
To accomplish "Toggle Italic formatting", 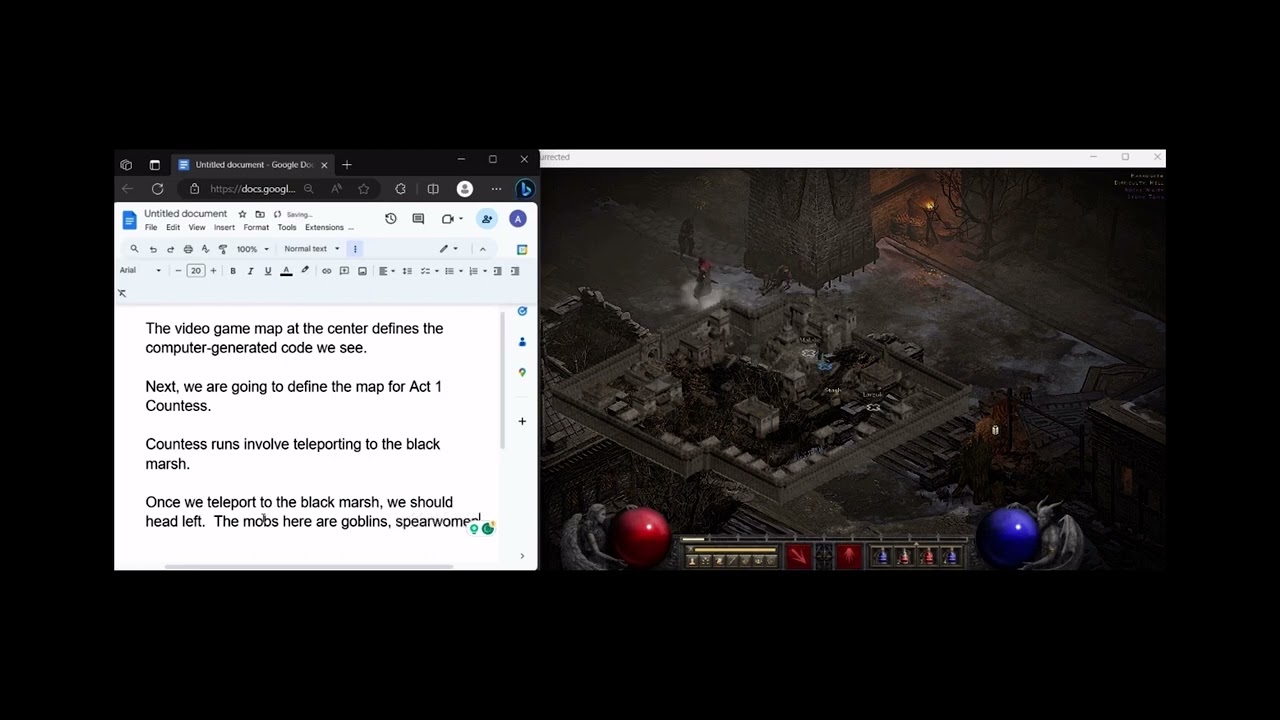I will coord(250,271).
